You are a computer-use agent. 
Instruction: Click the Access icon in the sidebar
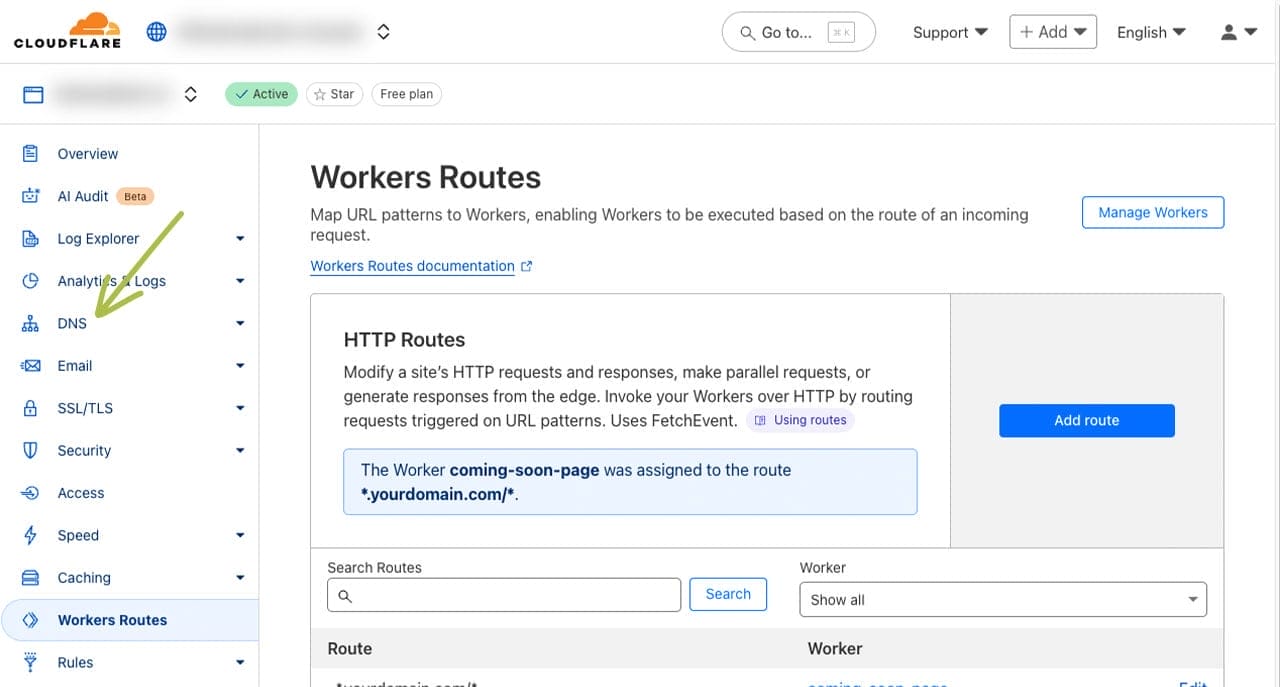[30, 493]
